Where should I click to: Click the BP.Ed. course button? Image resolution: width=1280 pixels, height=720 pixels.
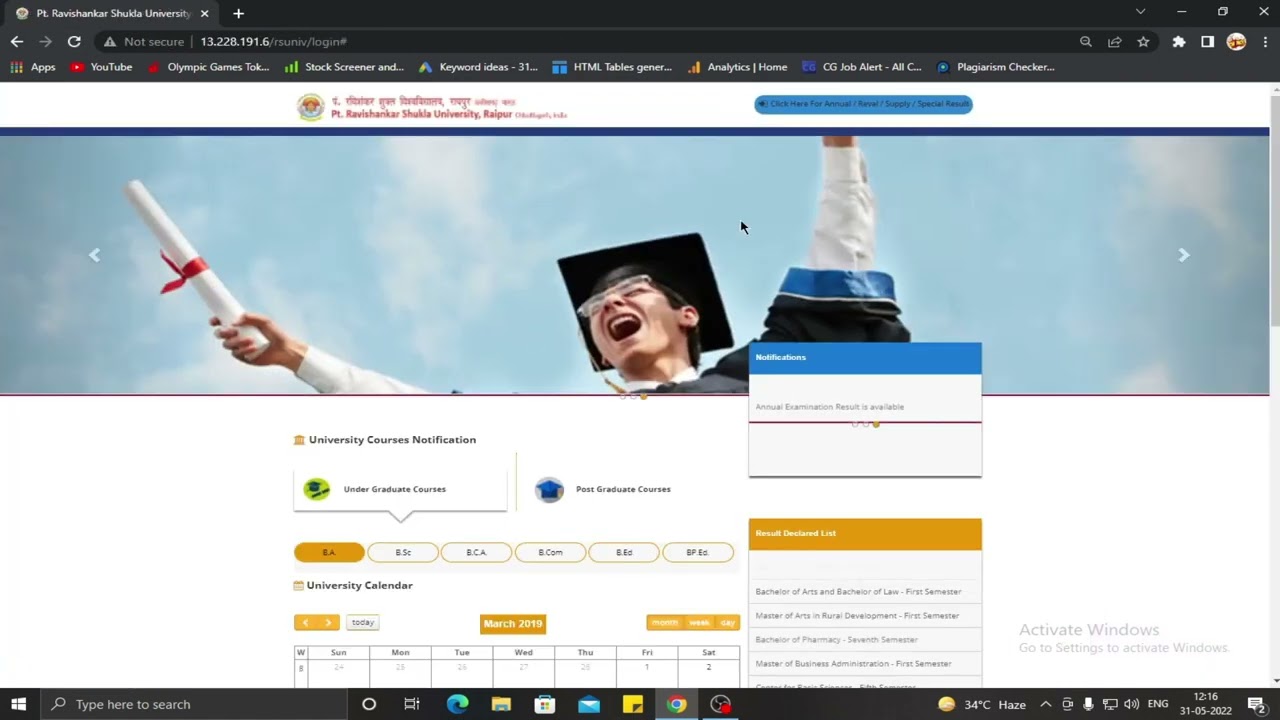(698, 552)
